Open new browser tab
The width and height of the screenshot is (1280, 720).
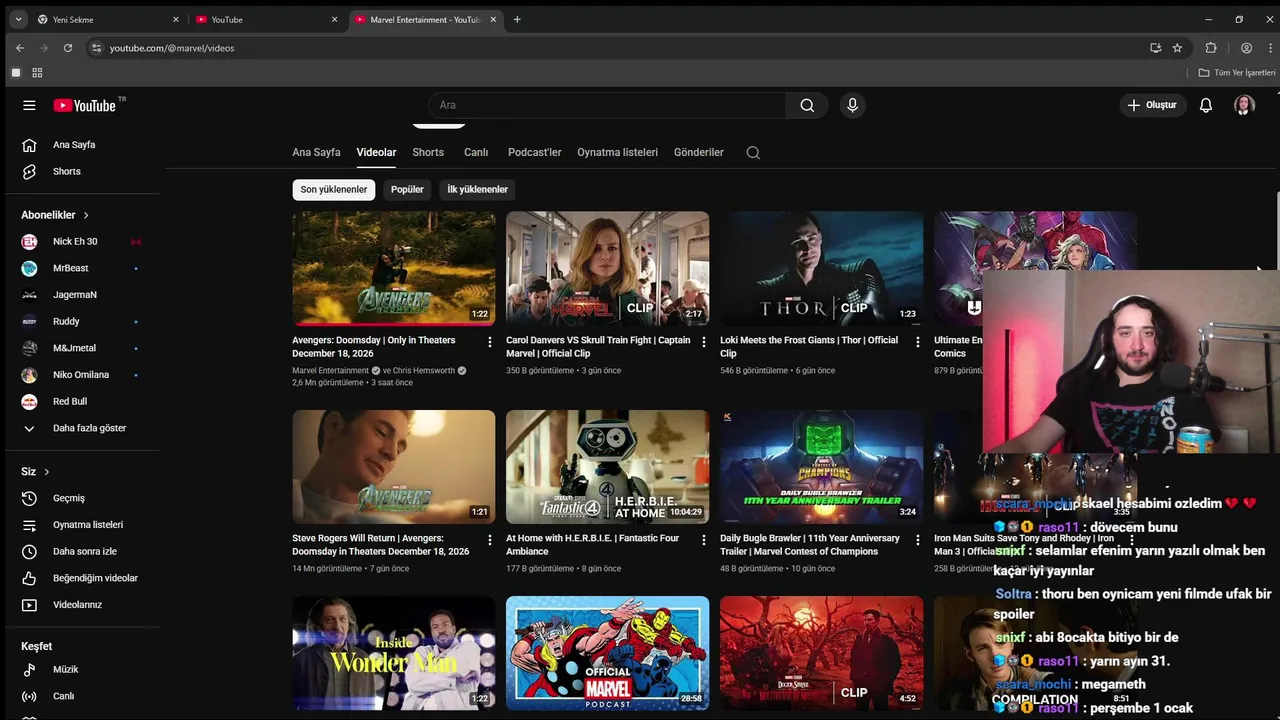[517, 19]
